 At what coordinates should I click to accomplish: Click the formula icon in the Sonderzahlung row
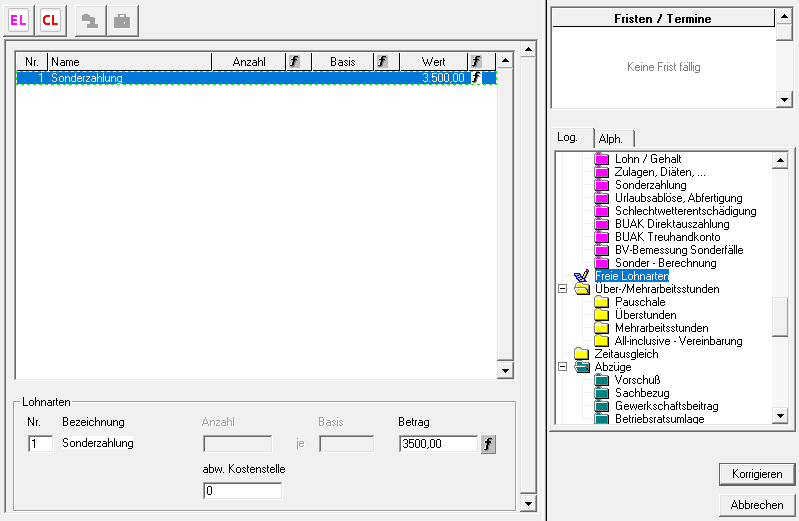pyautogui.click(x=476, y=77)
